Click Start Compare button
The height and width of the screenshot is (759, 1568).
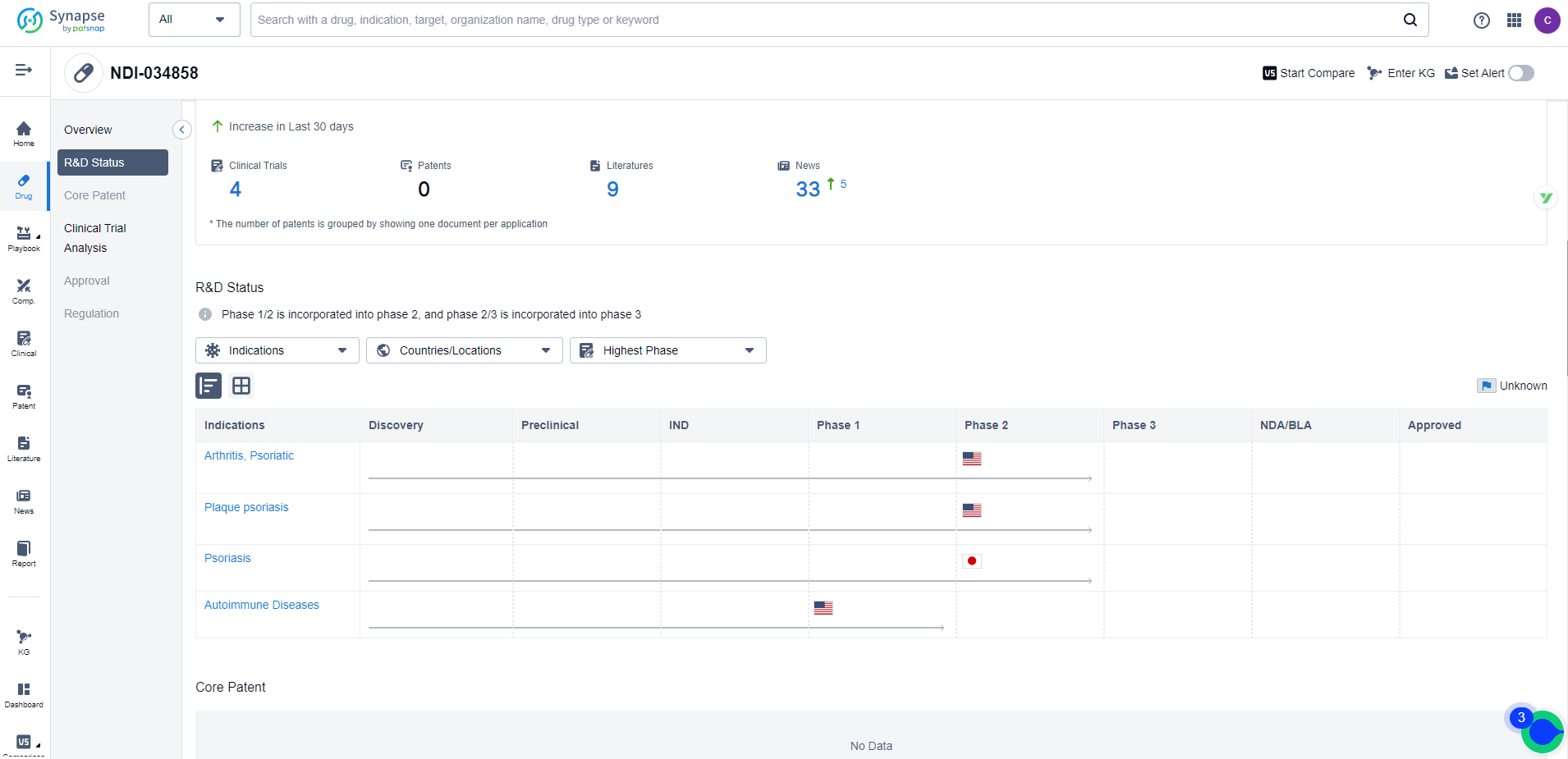tap(1309, 73)
